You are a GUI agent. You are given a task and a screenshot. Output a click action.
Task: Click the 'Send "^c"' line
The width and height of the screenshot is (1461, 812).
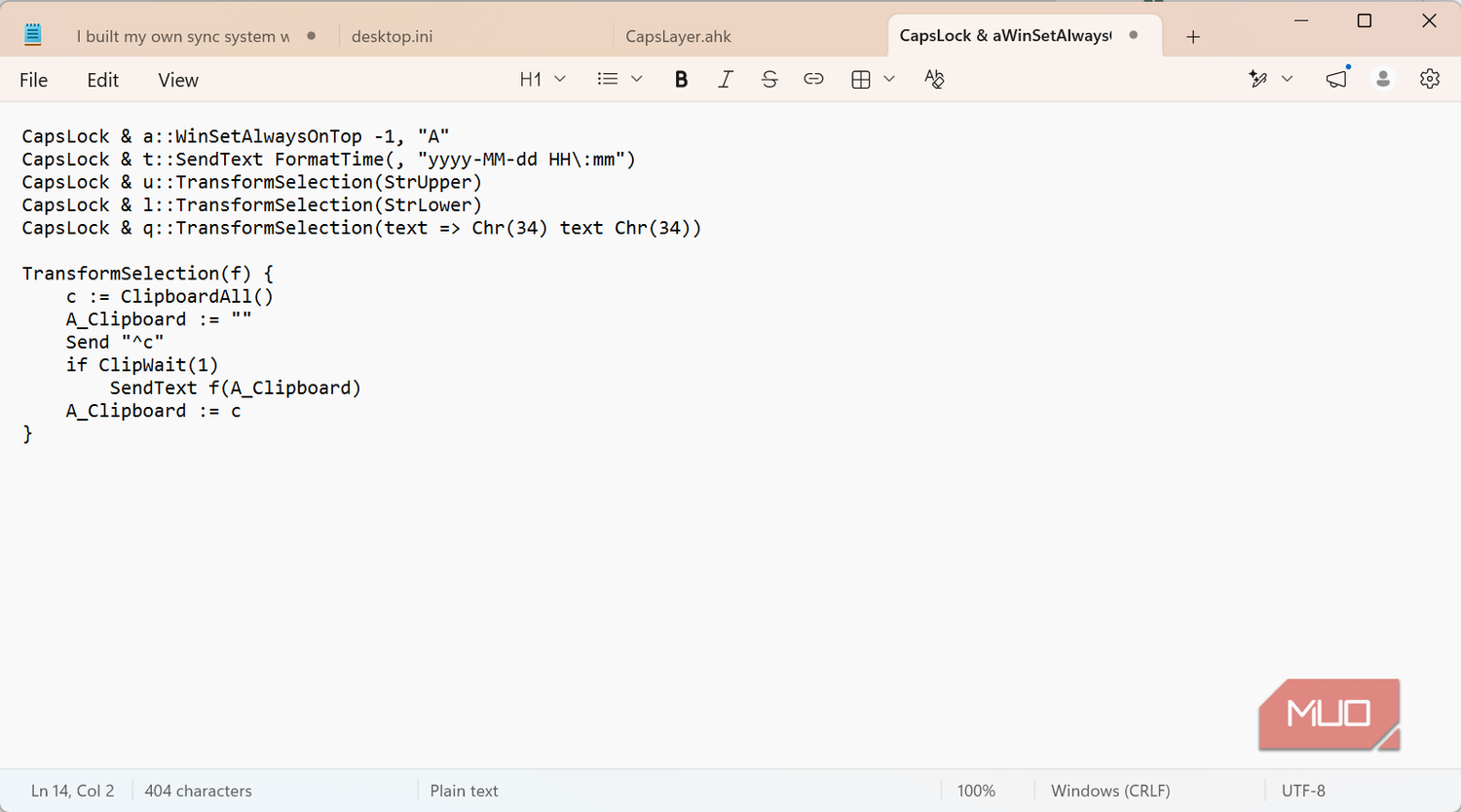pos(115,343)
